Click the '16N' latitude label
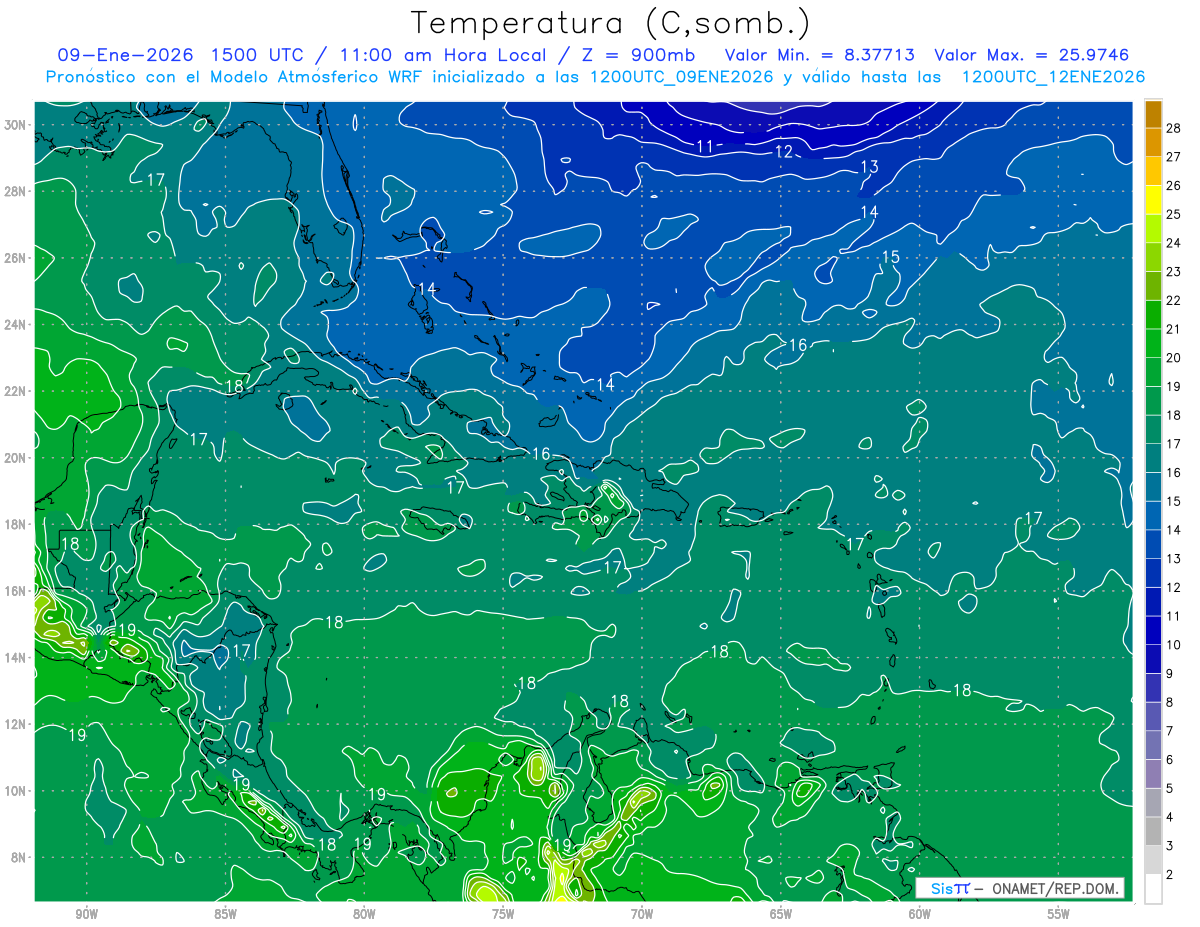The width and height of the screenshot is (1200, 927). coord(14,591)
